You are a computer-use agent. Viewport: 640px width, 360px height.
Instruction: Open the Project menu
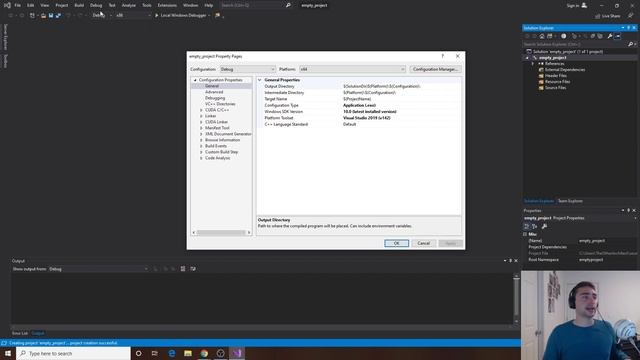[62, 5]
